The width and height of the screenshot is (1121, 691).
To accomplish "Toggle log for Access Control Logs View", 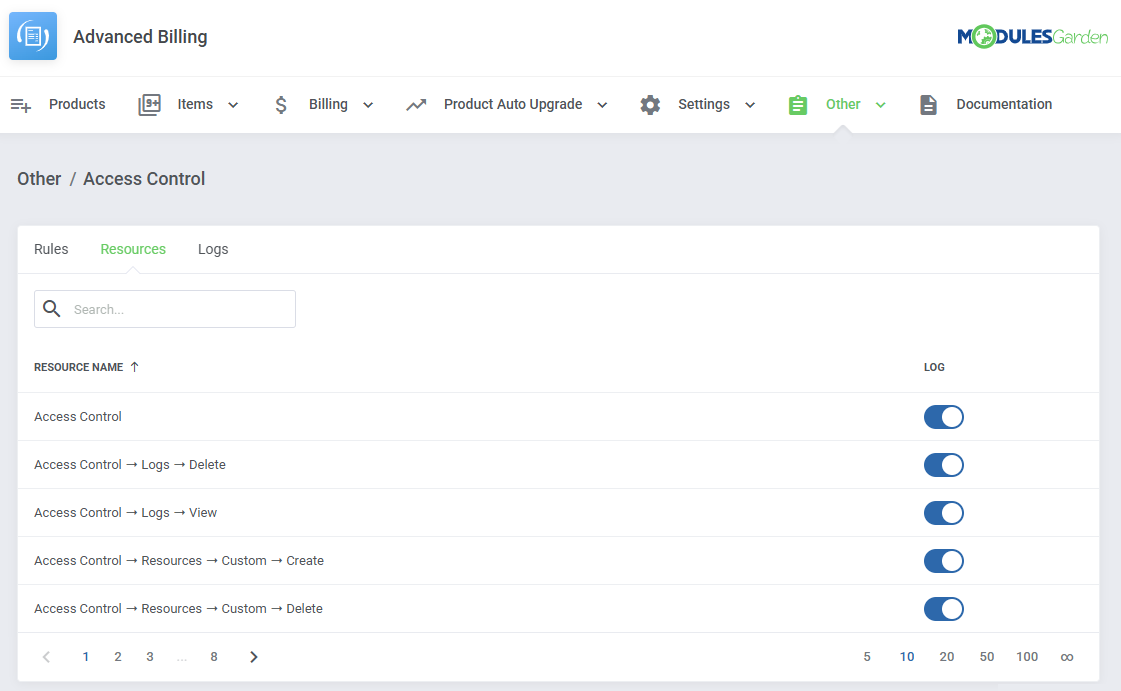I will (944, 512).
